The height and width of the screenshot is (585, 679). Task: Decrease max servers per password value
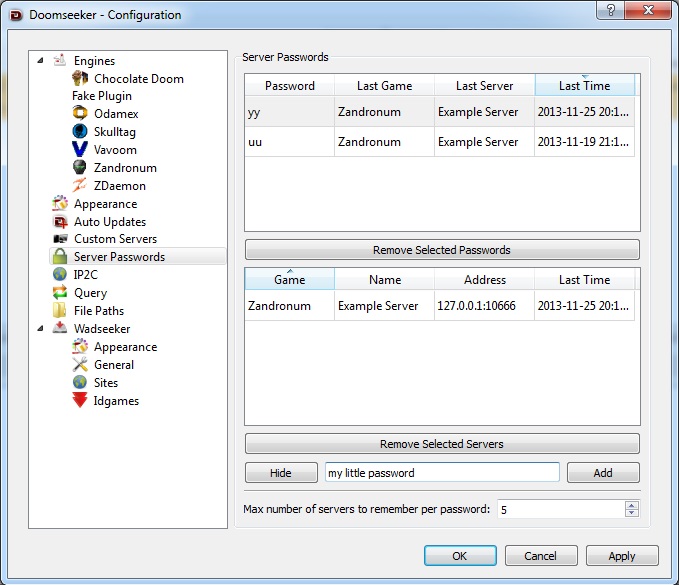(631, 514)
